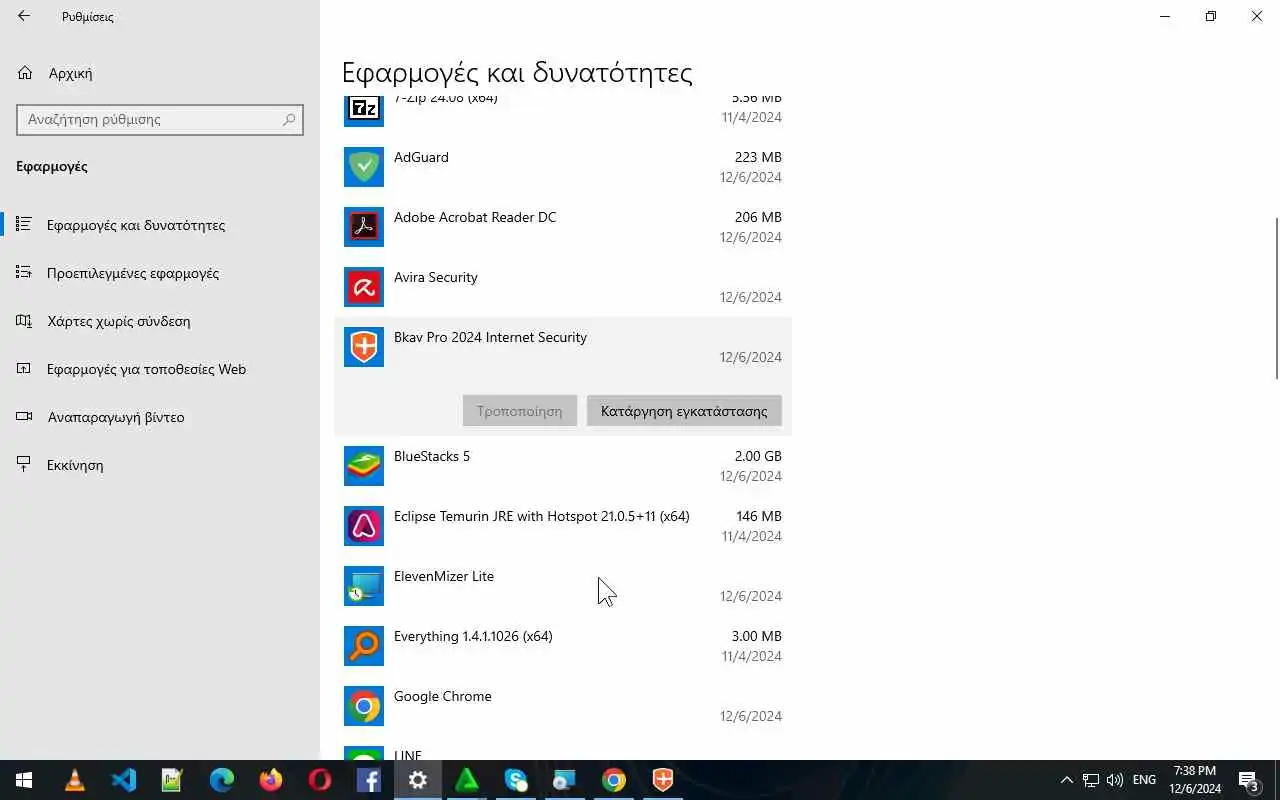Click the 206 MB size of Adobe Reader
Viewport: 1280px width, 800px height.
click(758, 217)
